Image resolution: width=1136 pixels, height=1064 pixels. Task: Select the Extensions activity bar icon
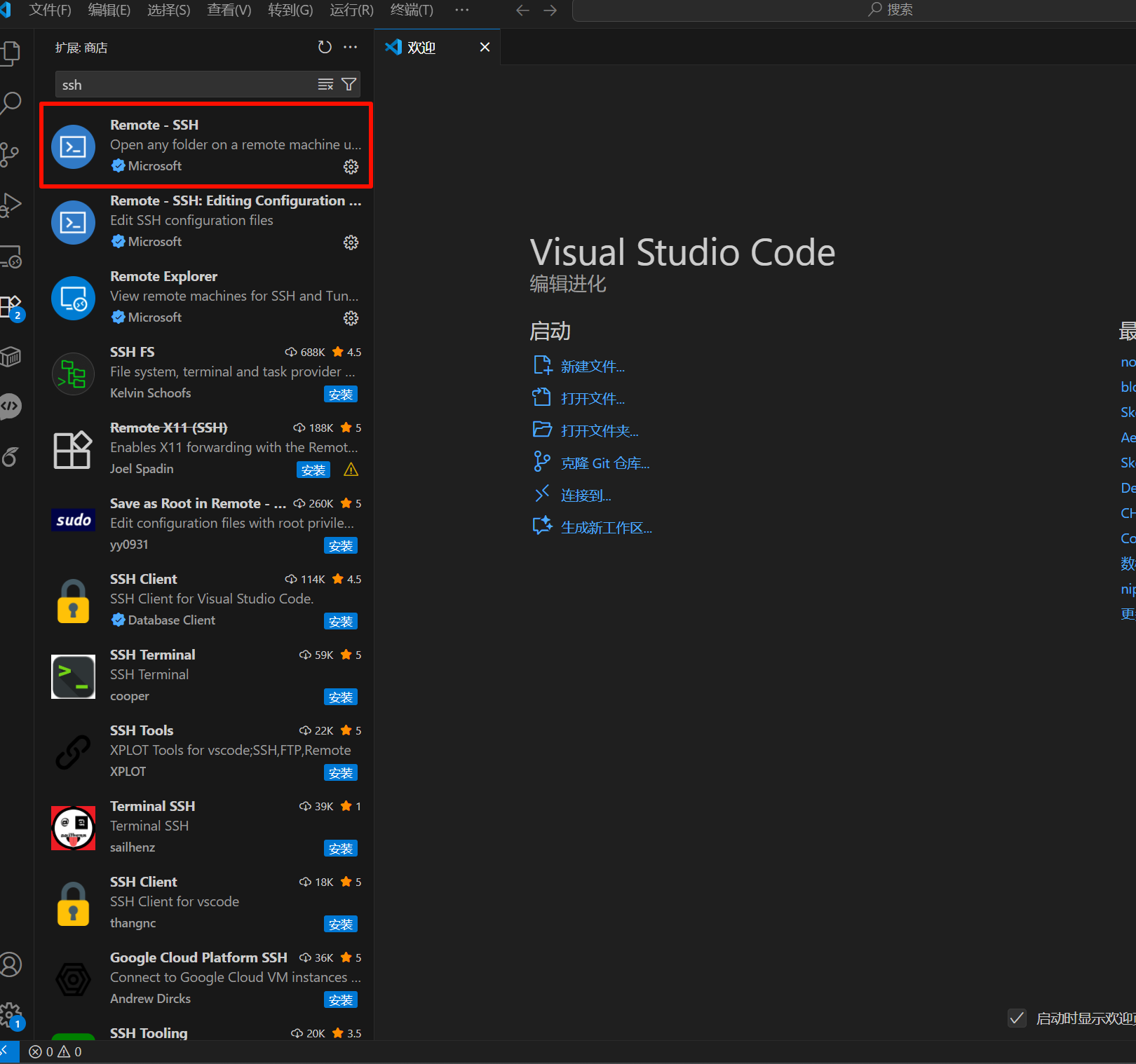(11, 307)
